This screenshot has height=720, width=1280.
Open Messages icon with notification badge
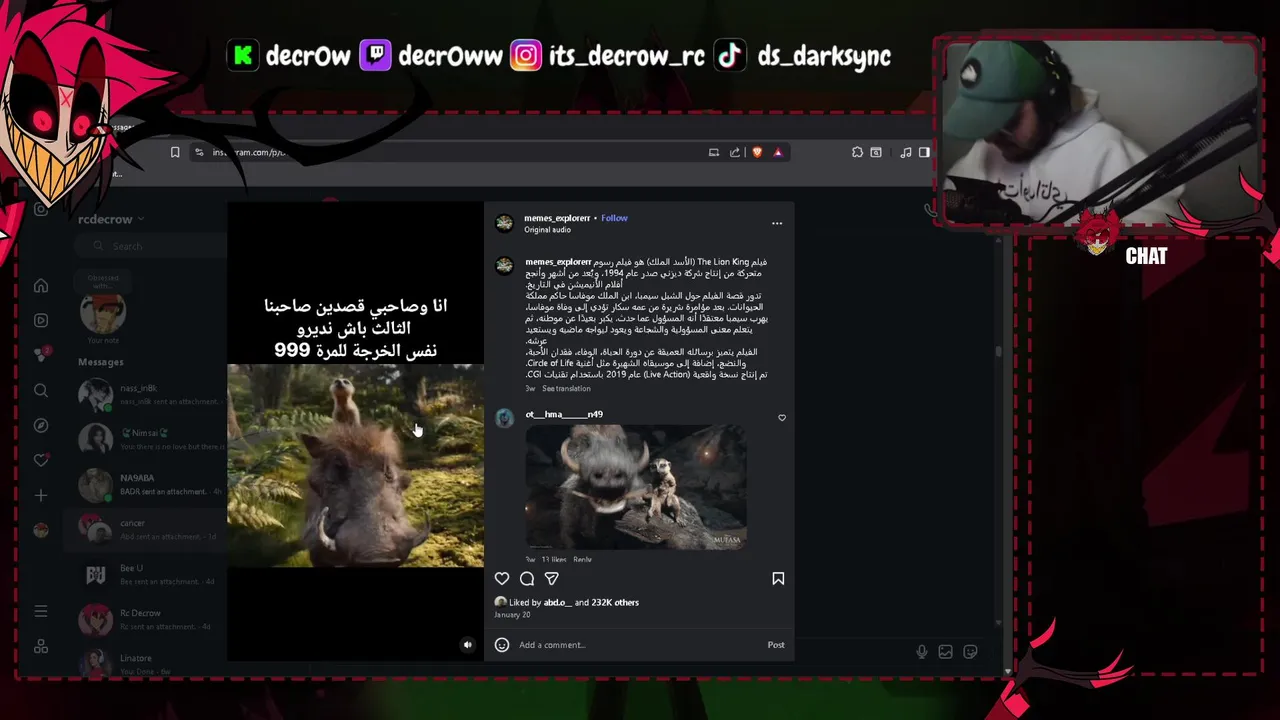(41, 355)
